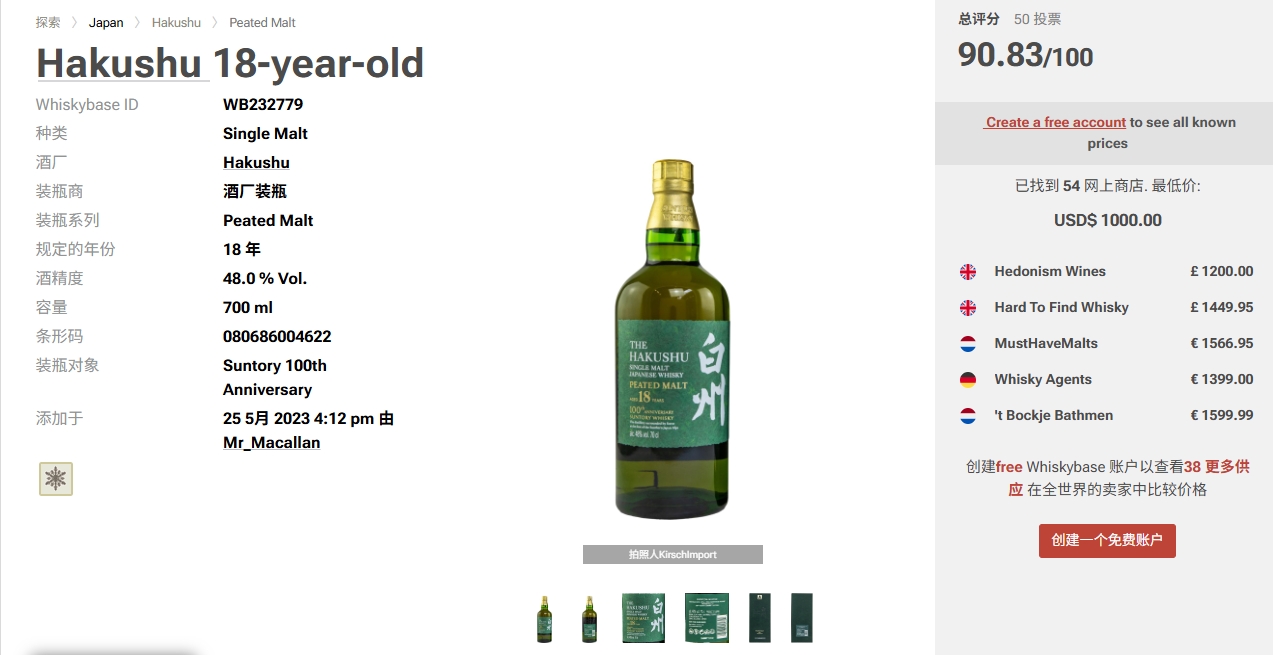Open the second bottle thumbnail
Screen dimensions: 1273x655
(x=590, y=618)
